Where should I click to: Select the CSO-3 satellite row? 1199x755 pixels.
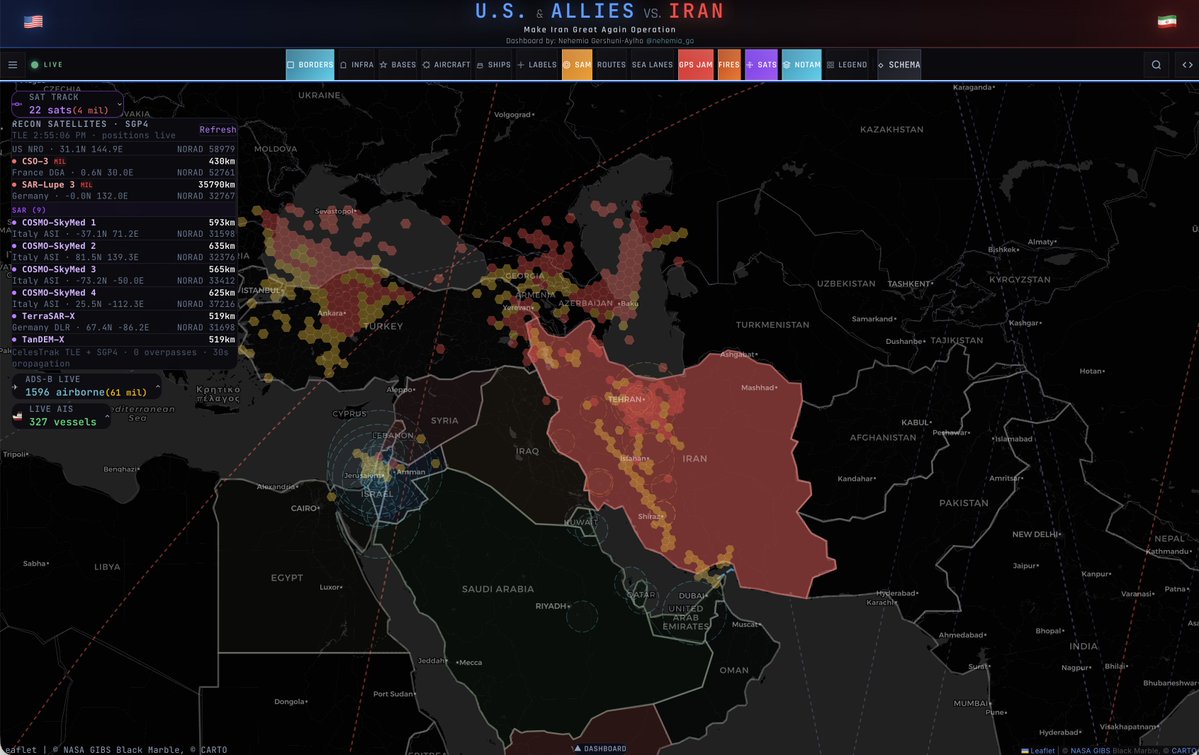(x=123, y=167)
